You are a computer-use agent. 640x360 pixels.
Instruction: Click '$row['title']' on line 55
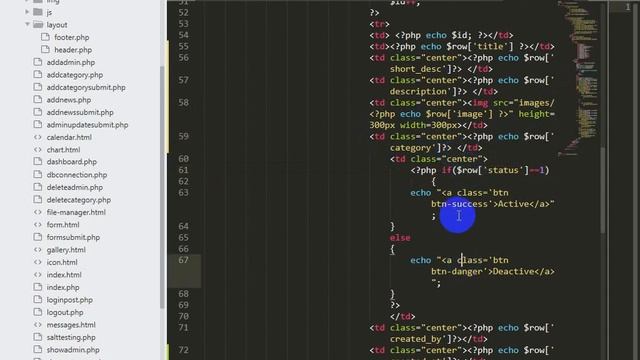(x=480, y=47)
